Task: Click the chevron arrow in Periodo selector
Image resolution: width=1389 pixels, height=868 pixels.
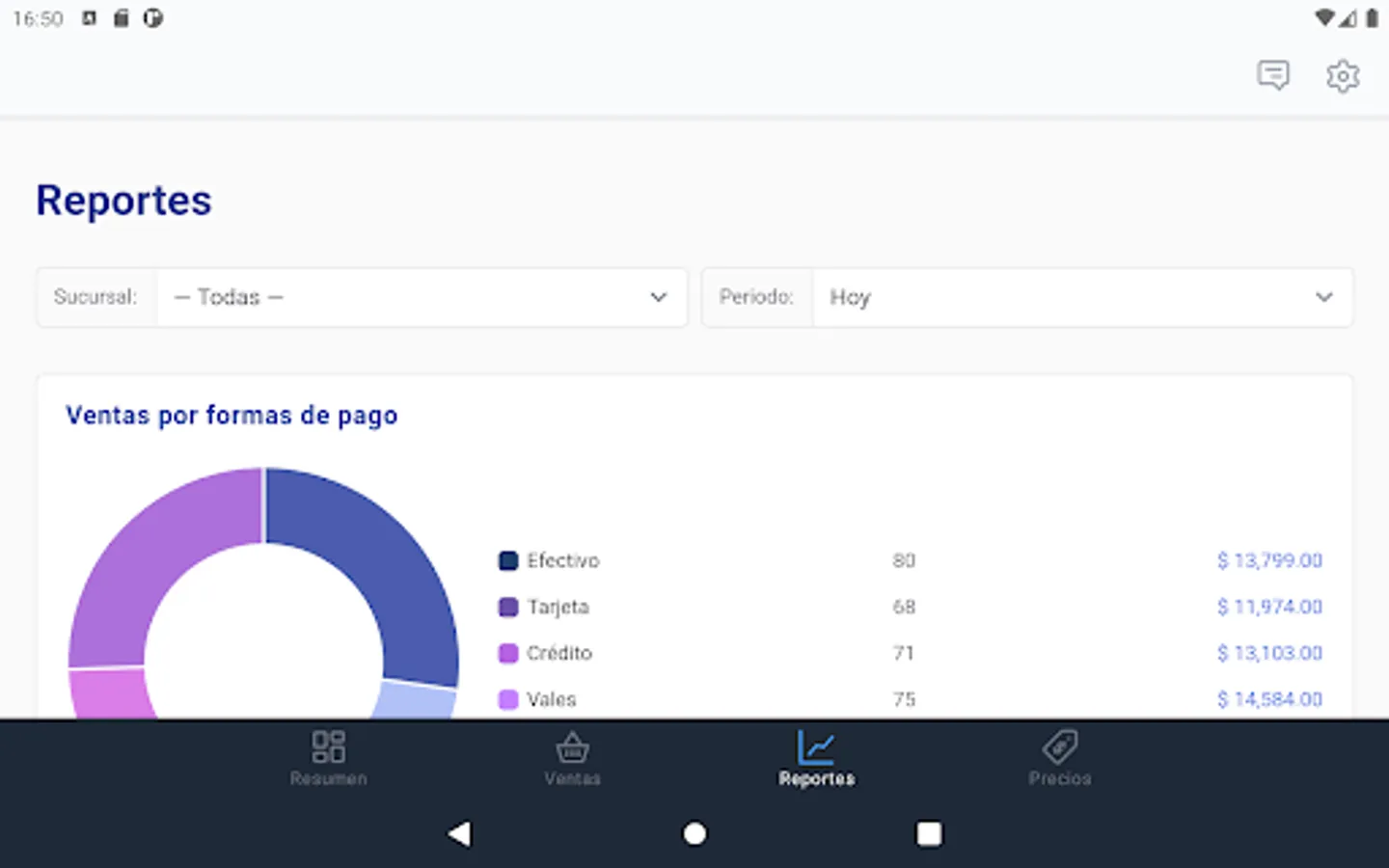Action: coord(1324,297)
